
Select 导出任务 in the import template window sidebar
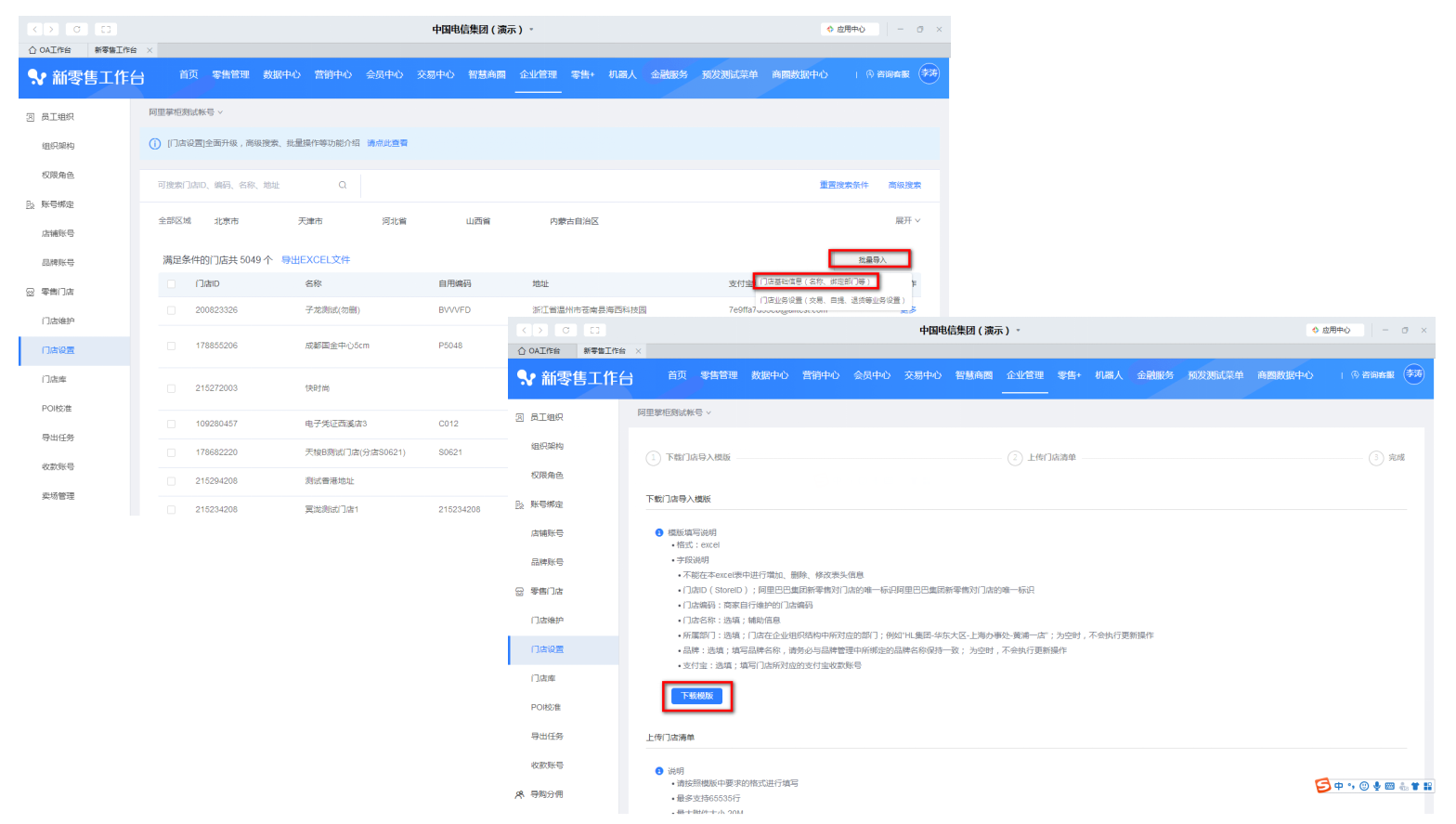point(547,737)
